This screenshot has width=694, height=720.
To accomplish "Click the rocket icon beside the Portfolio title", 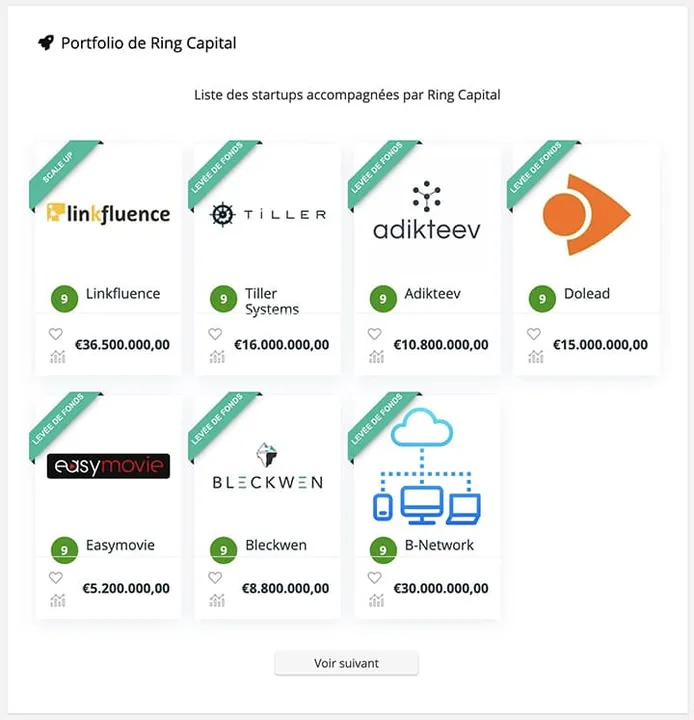I will (x=45, y=43).
